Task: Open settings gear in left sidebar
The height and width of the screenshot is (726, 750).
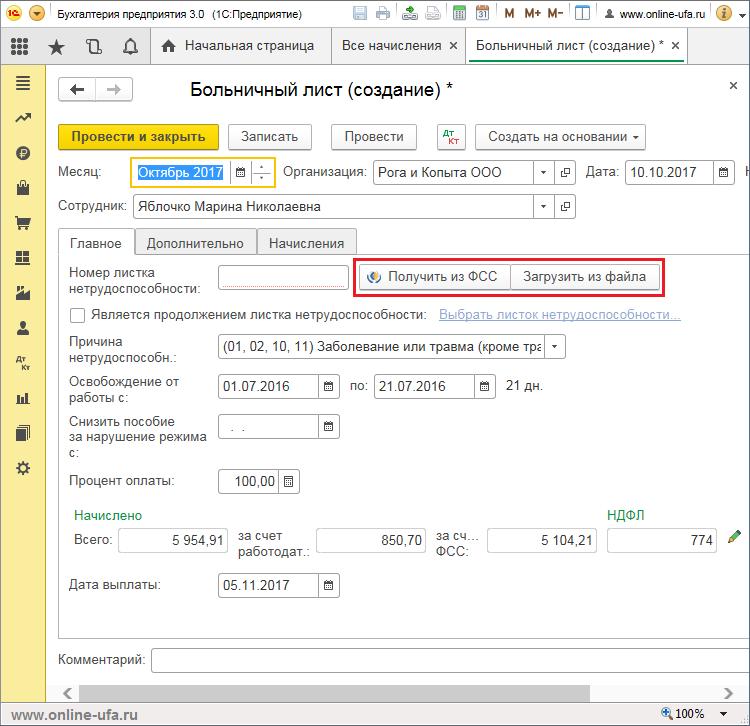Action: (x=22, y=468)
